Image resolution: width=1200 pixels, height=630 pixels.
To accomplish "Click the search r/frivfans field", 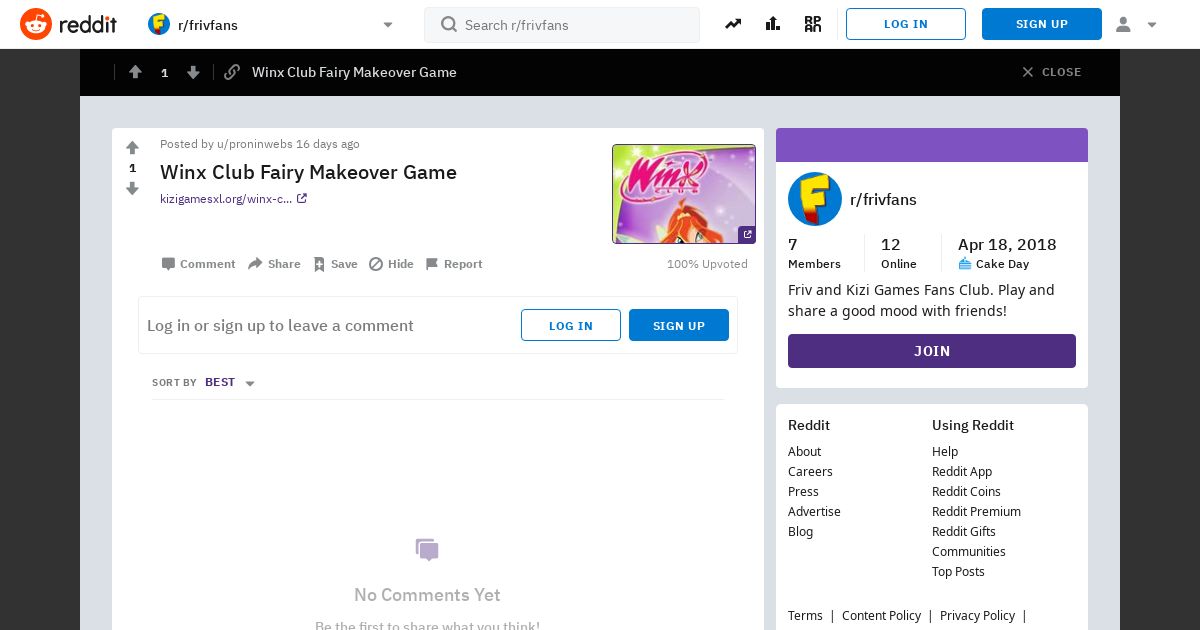I will pyautogui.click(x=562, y=24).
